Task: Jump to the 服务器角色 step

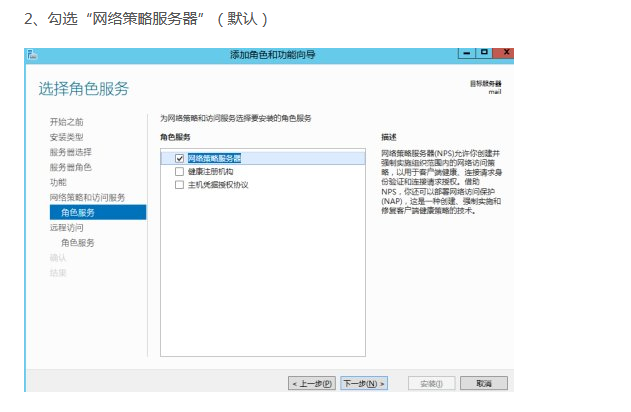Action: [x=71, y=167]
